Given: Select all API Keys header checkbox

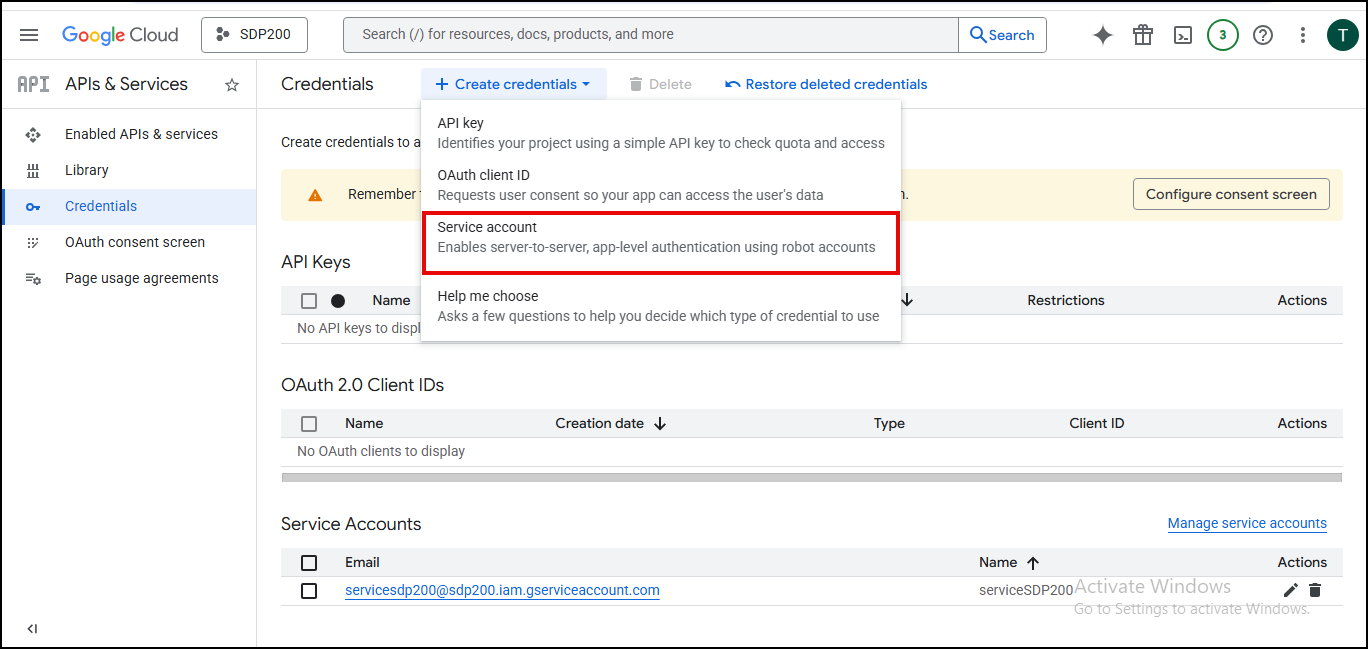Looking at the screenshot, I should (309, 300).
